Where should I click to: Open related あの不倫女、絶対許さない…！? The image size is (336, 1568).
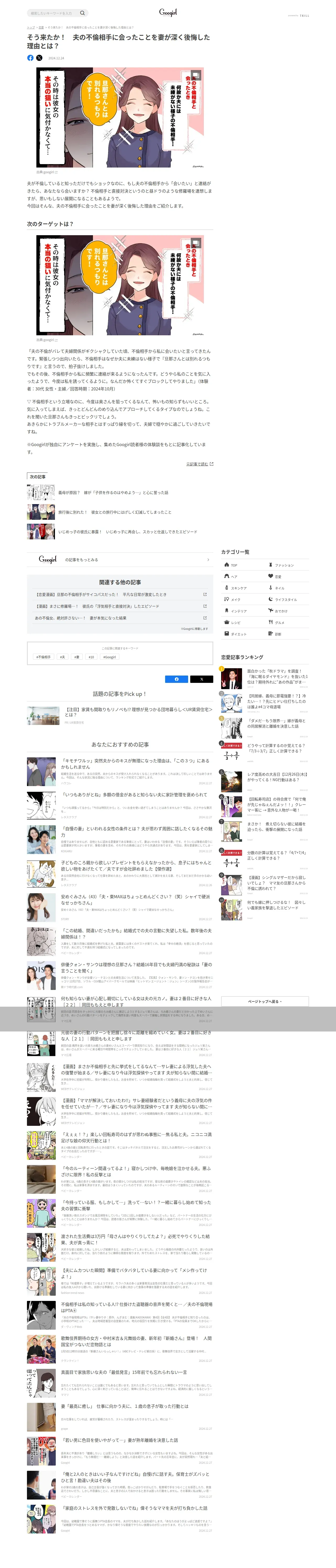[x=120, y=618]
